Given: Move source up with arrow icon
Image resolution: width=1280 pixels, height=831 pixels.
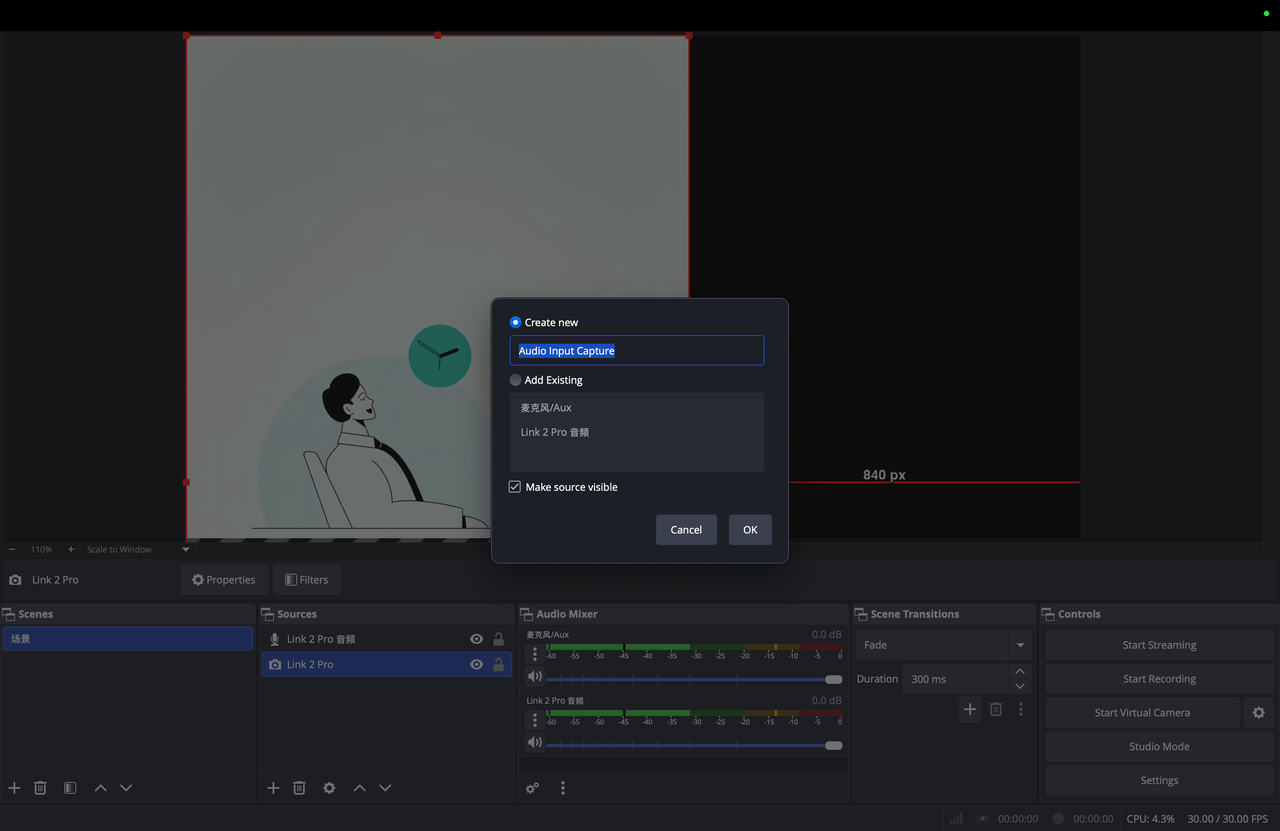Looking at the screenshot, I should pos(359,788).
